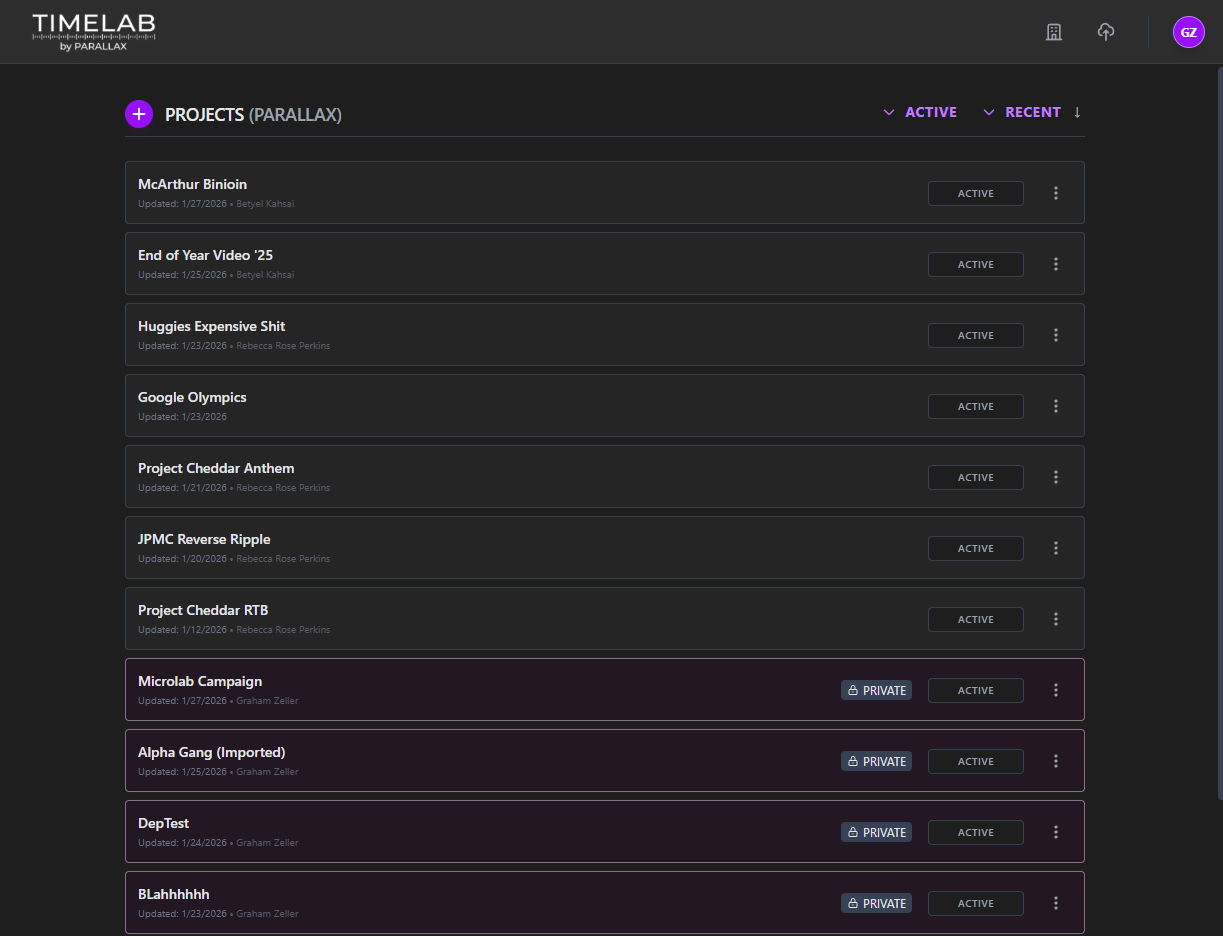Expand the kebab options for BLahhhhhh
Screen dimensions: 1223x936
1055,903
